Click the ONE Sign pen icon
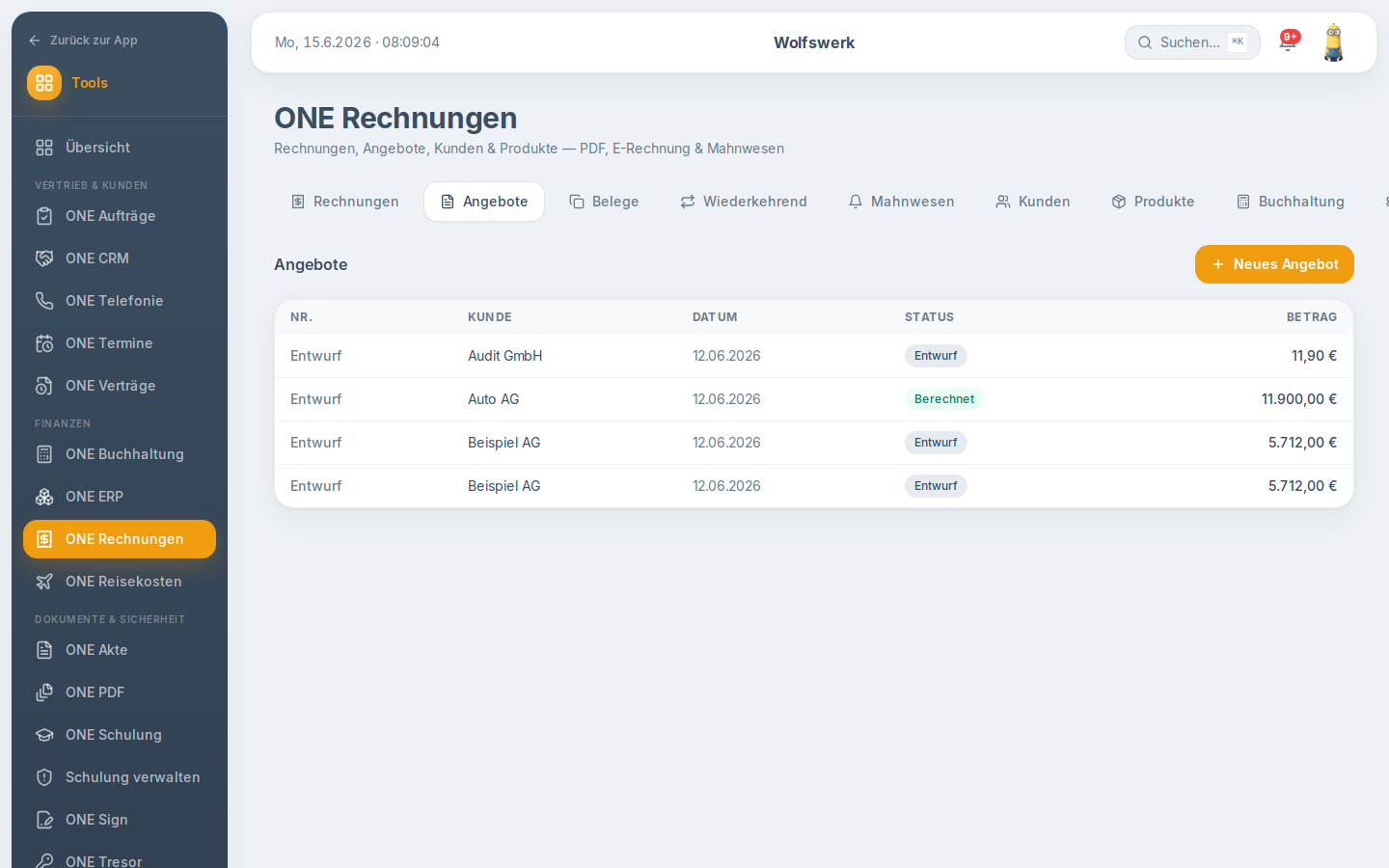The width and height of the screenshot is (1389, 868). tap(44, 820)
